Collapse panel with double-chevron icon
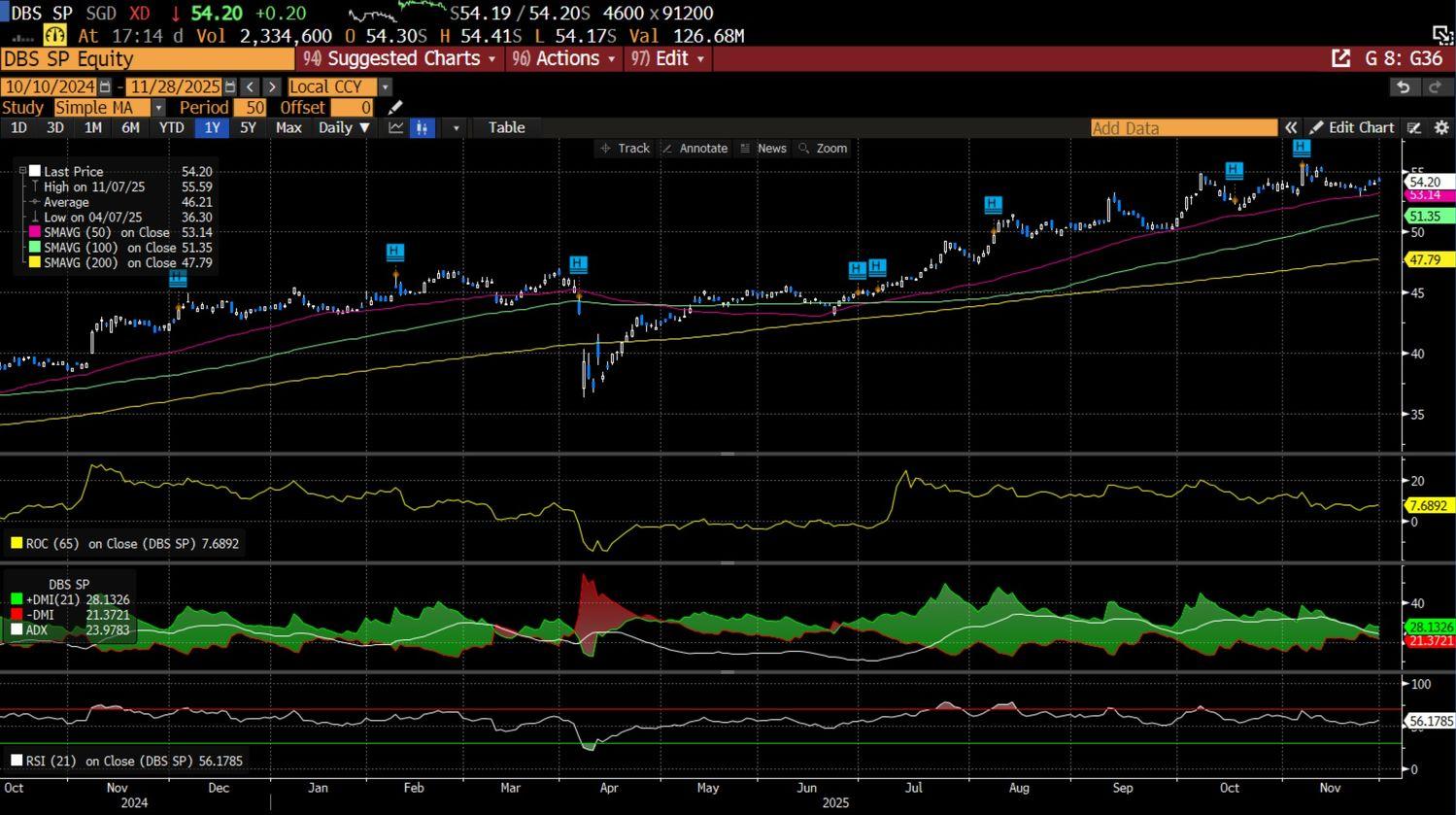 click(x=1291, y=128)
